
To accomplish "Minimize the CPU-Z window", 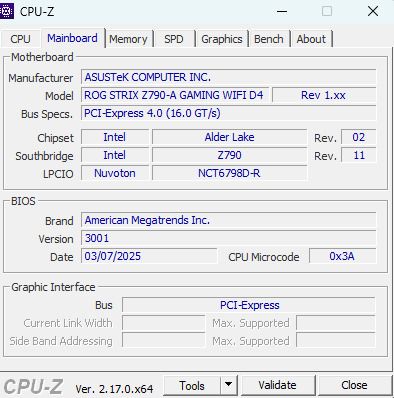I will [x=282, y=11].
